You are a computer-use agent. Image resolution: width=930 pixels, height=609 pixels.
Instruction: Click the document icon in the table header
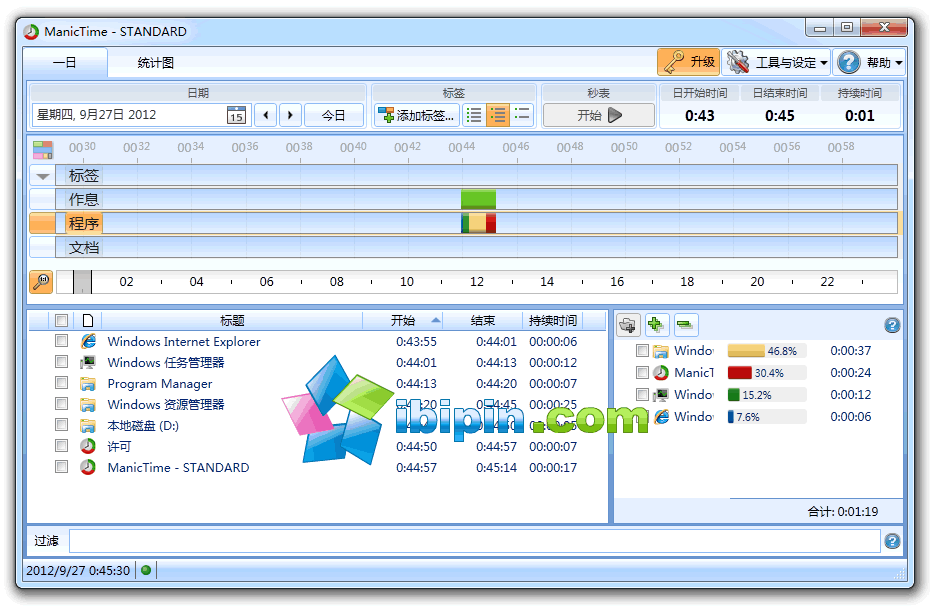[x=88, y=321]
